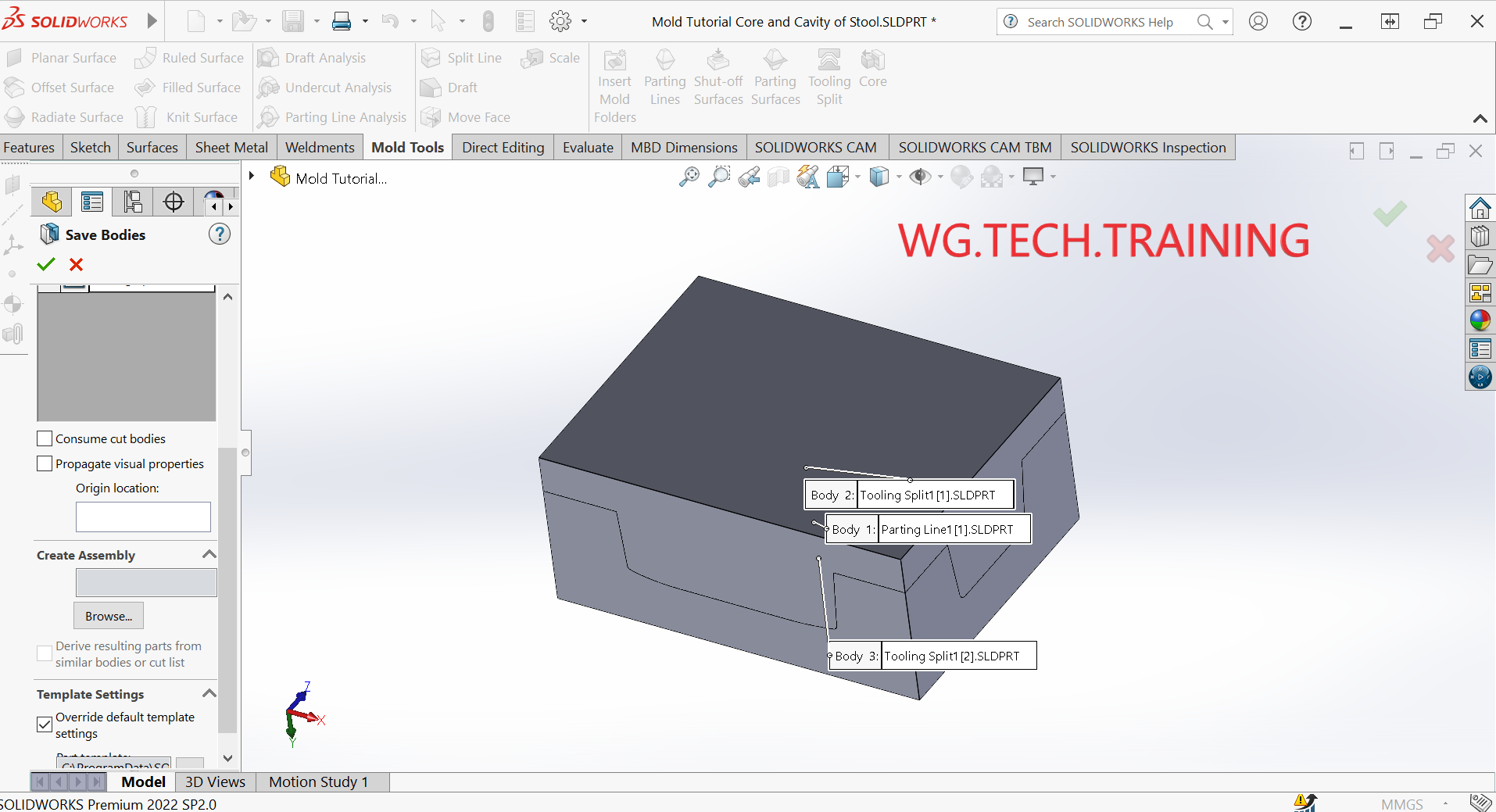This screenshot has width=1496, height=812.
Task: Uncheck Override default template settings
Action: pos(45,724)
